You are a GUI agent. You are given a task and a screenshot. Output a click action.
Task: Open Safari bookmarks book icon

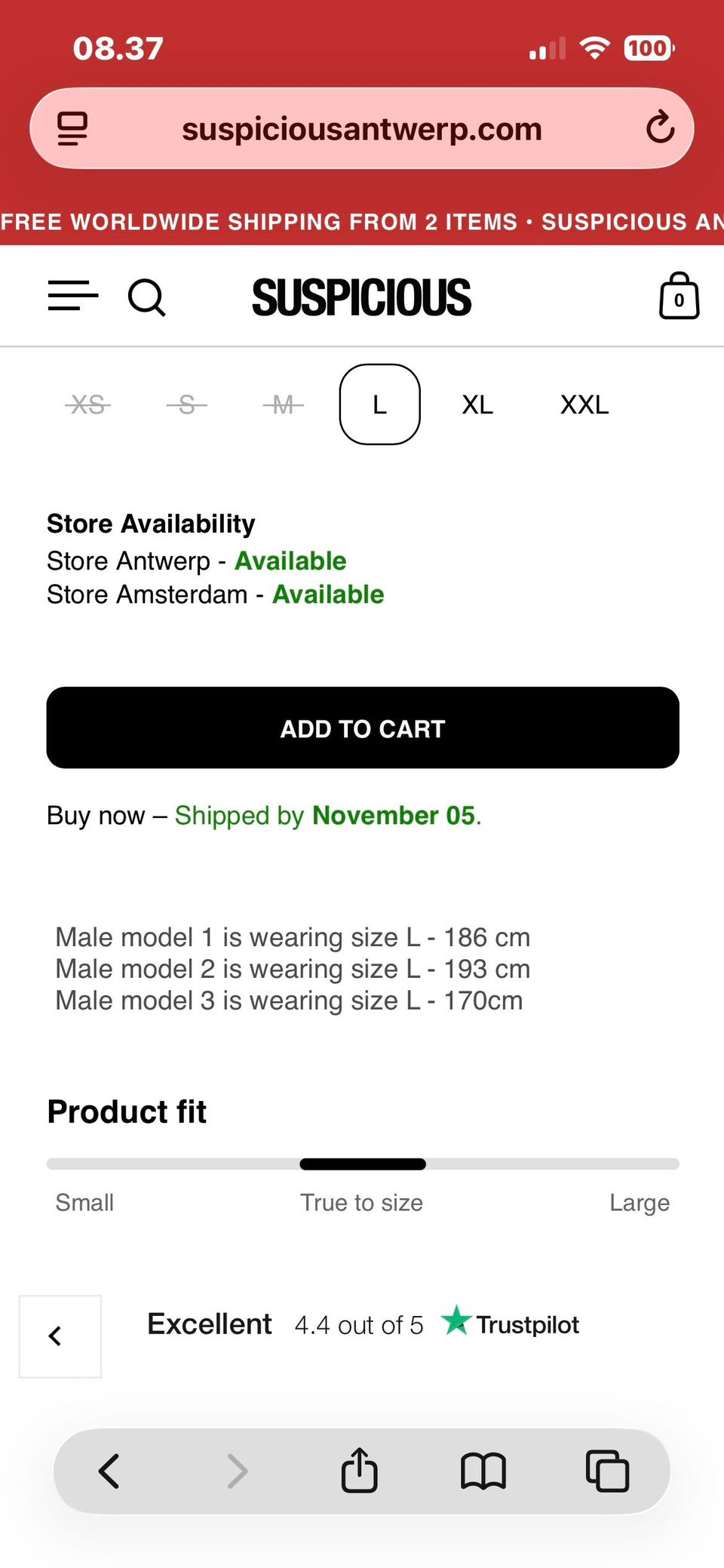tap(483, 1471)
